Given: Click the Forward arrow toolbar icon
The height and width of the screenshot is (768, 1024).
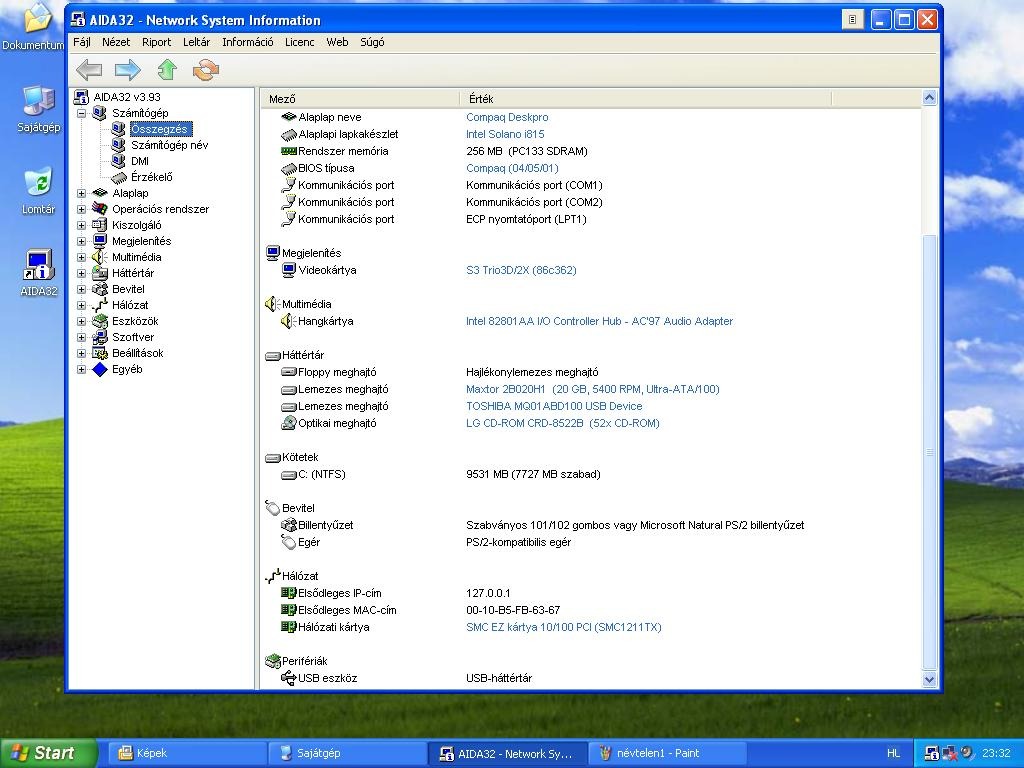Looking at the screenshot, I should [x=128, y=70].
